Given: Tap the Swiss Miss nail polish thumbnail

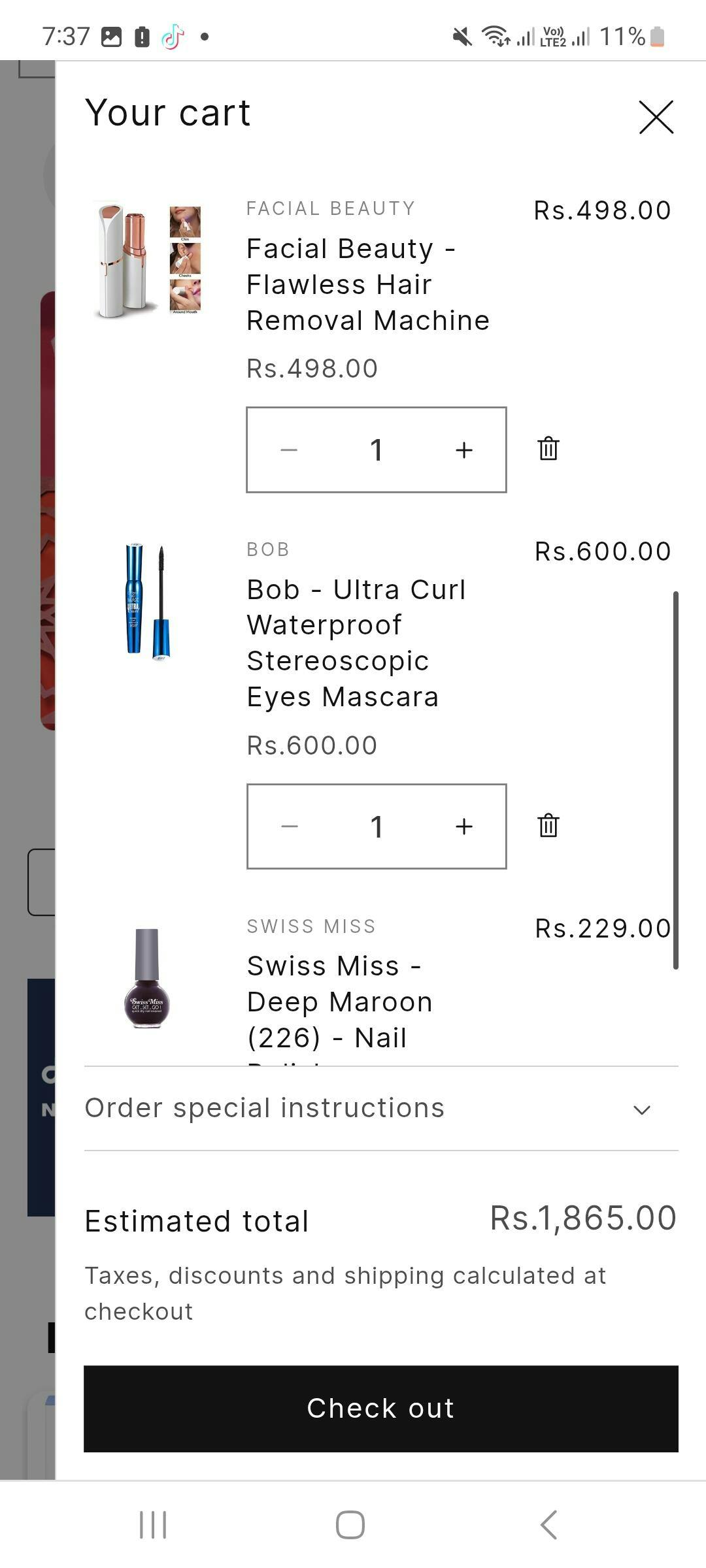Looking at the screenshot, I should click(147, 978).
